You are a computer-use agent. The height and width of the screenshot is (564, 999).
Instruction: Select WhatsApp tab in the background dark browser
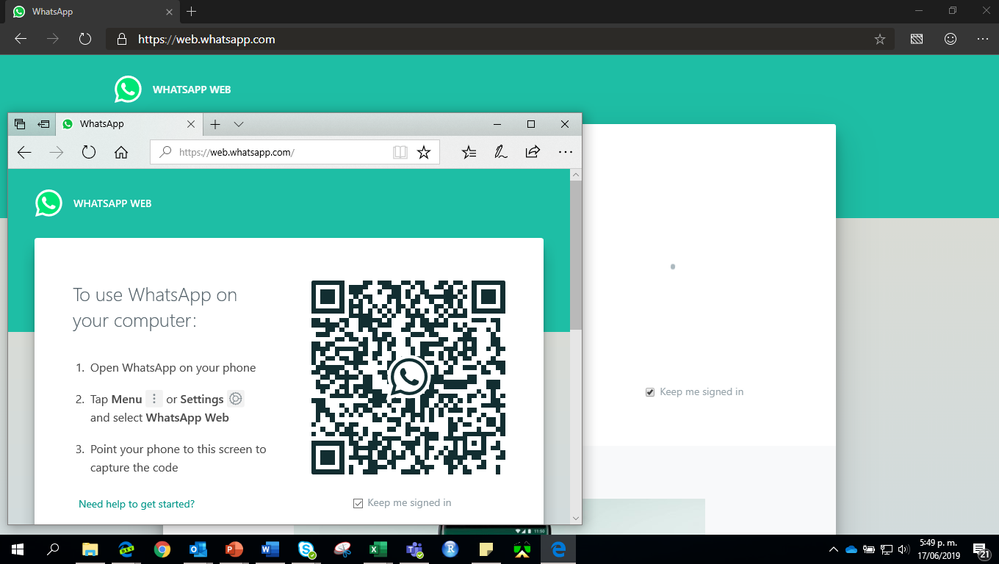coord(92,11)
